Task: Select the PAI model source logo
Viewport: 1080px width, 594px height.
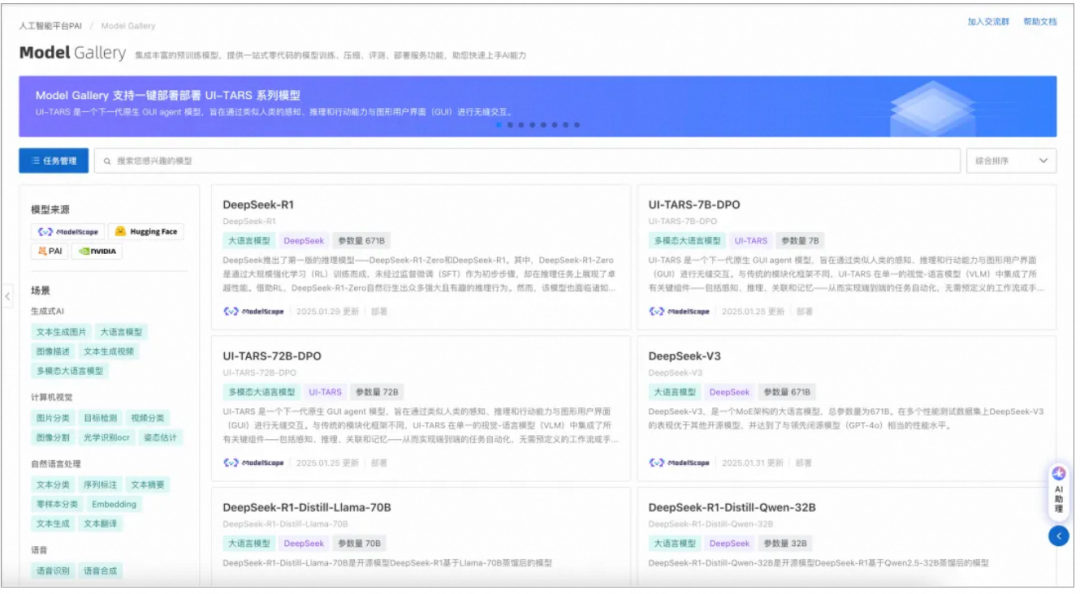Action: [49, 251]
